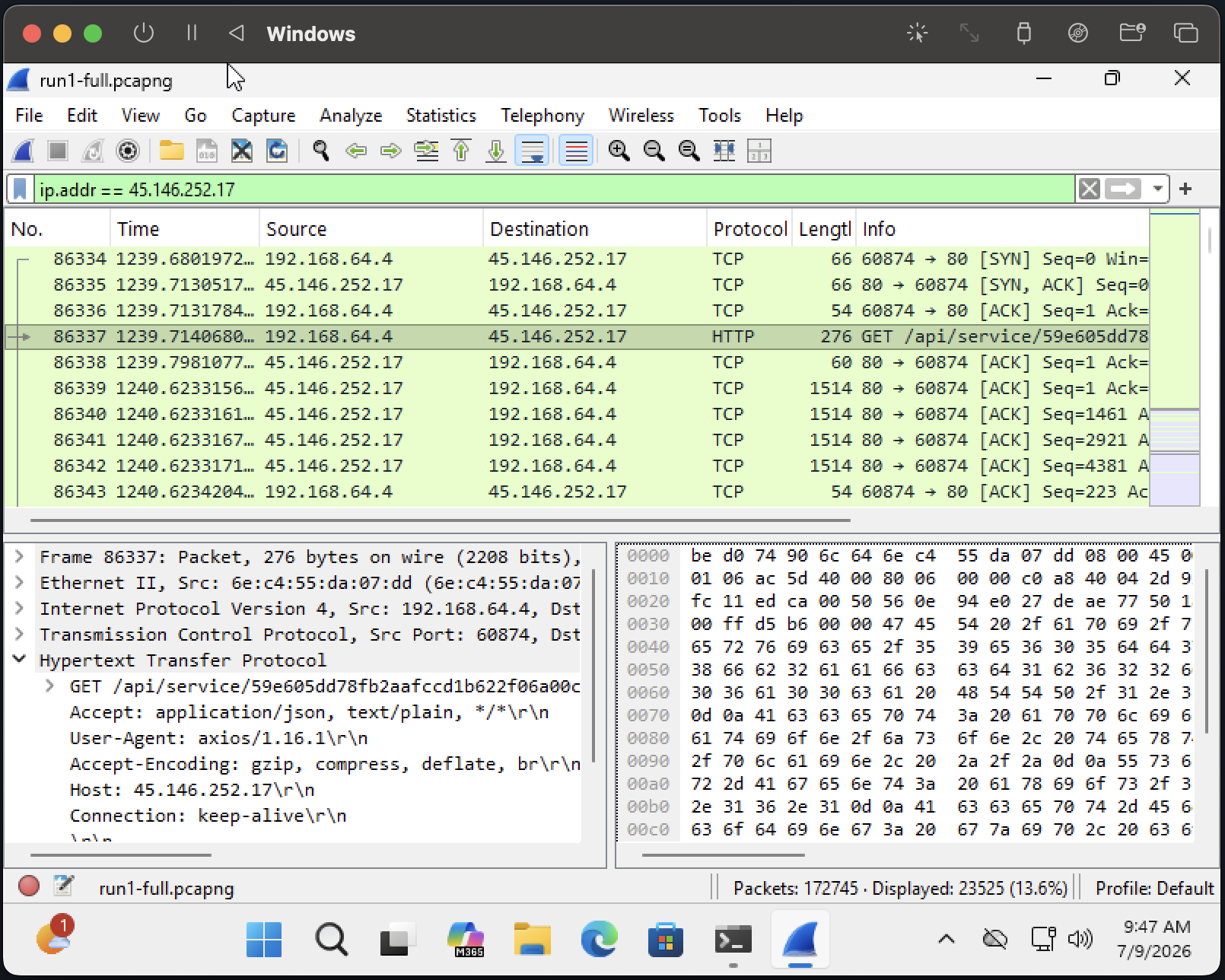Open recent filter history dropdown
The image size is (1225, 980).
pyautogui.click(x=1158, y=189)
